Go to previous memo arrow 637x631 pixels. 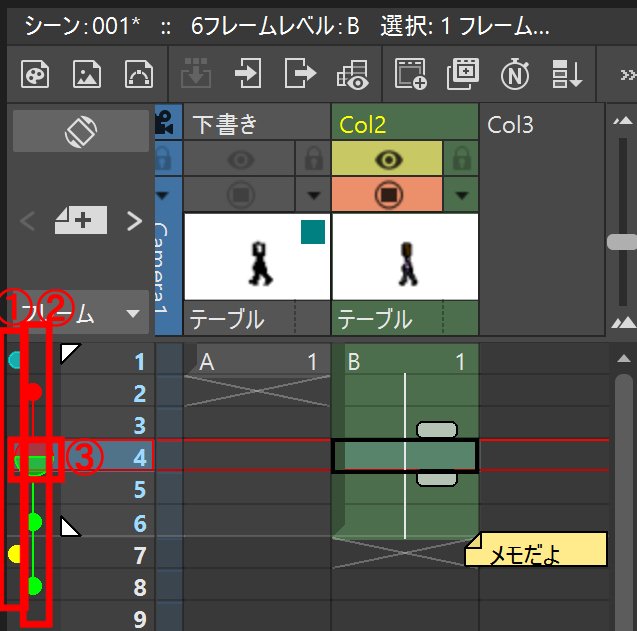coord(28,221)
